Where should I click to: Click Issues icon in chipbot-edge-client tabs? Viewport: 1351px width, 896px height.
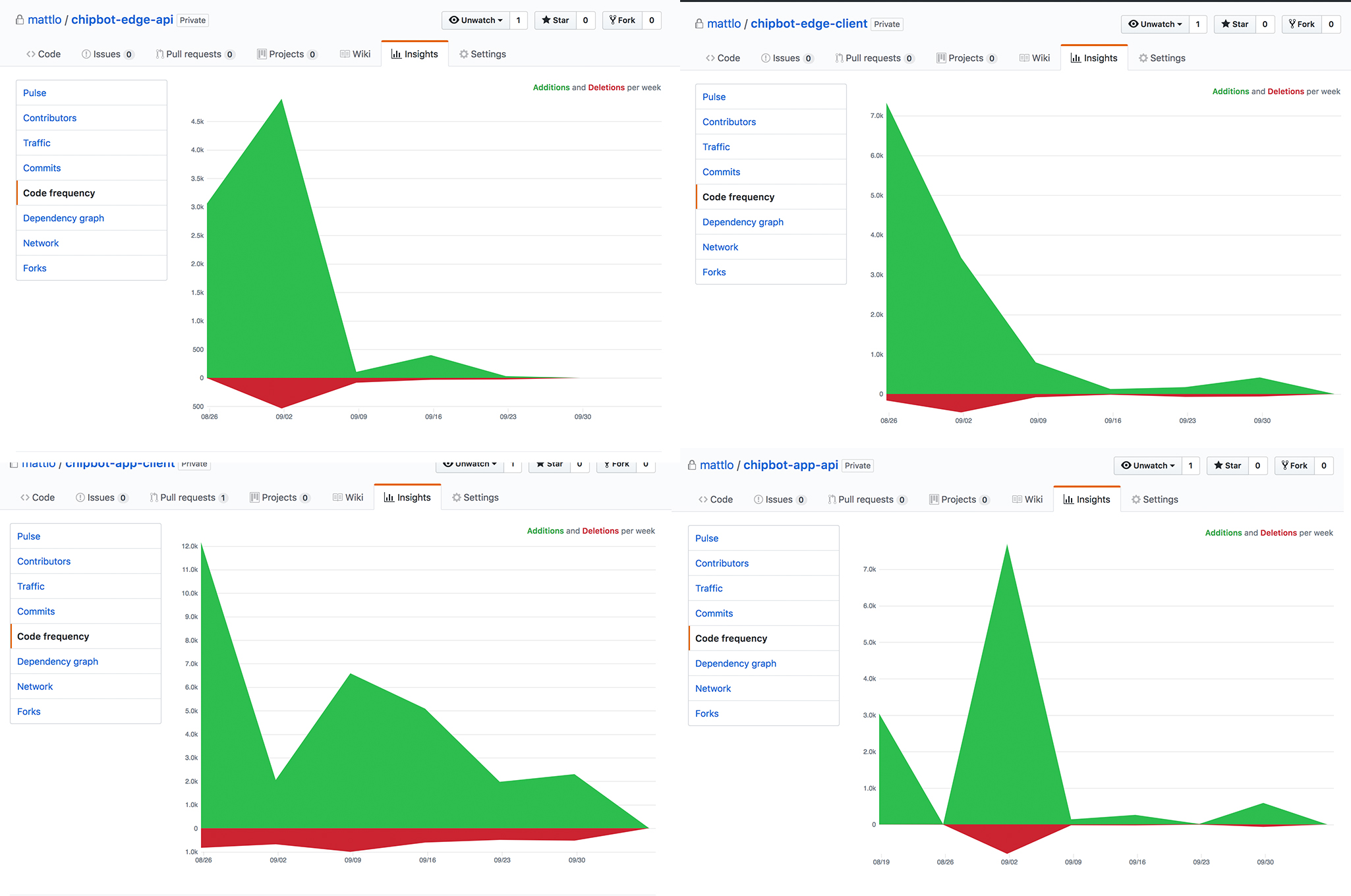766,58
